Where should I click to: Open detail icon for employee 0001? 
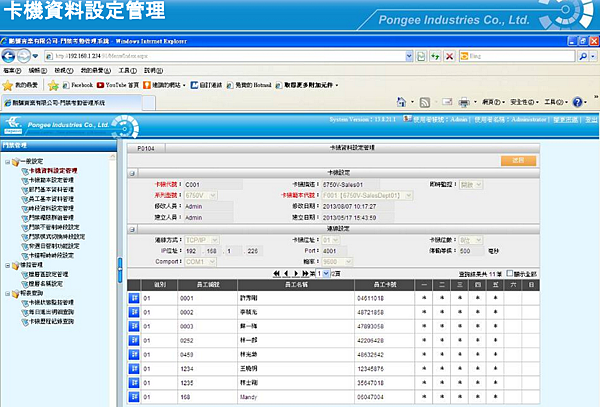coord(134,298)
